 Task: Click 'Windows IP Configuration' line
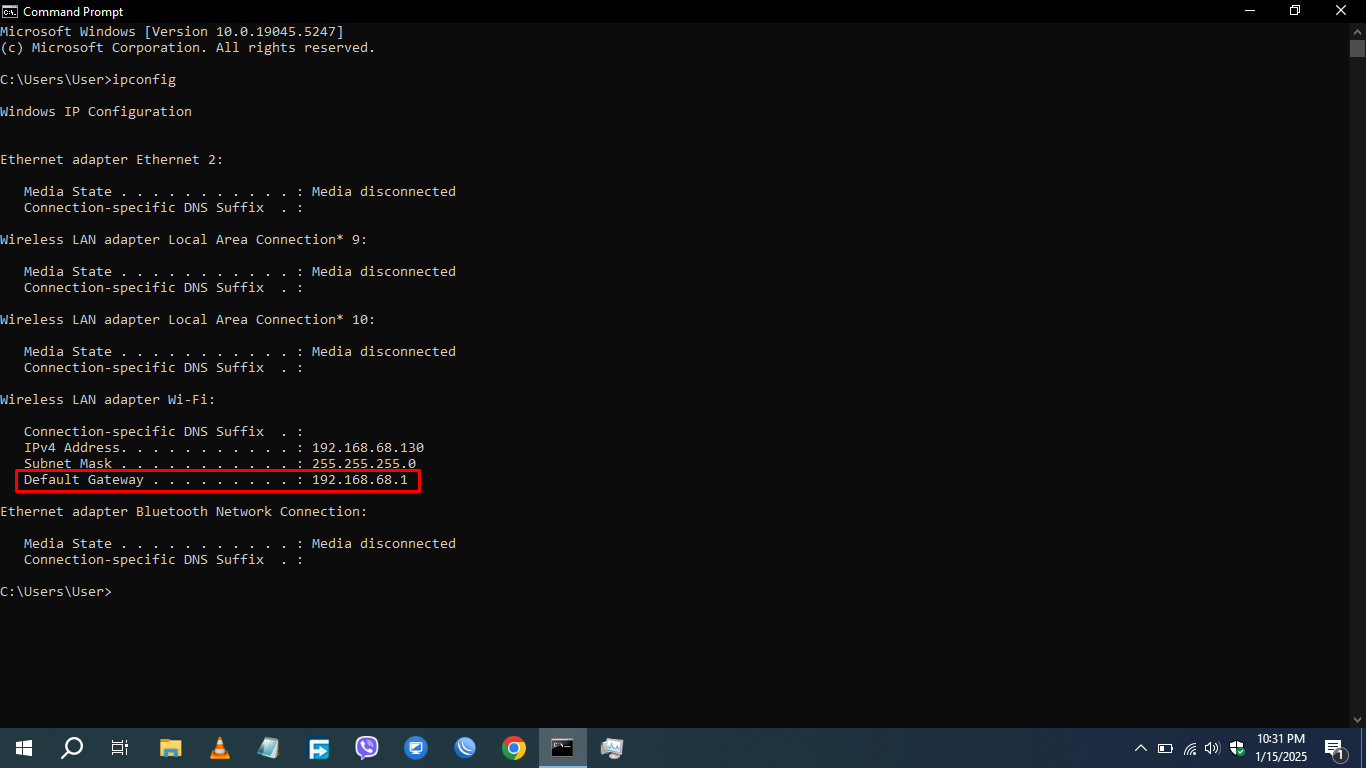point(96,112)
